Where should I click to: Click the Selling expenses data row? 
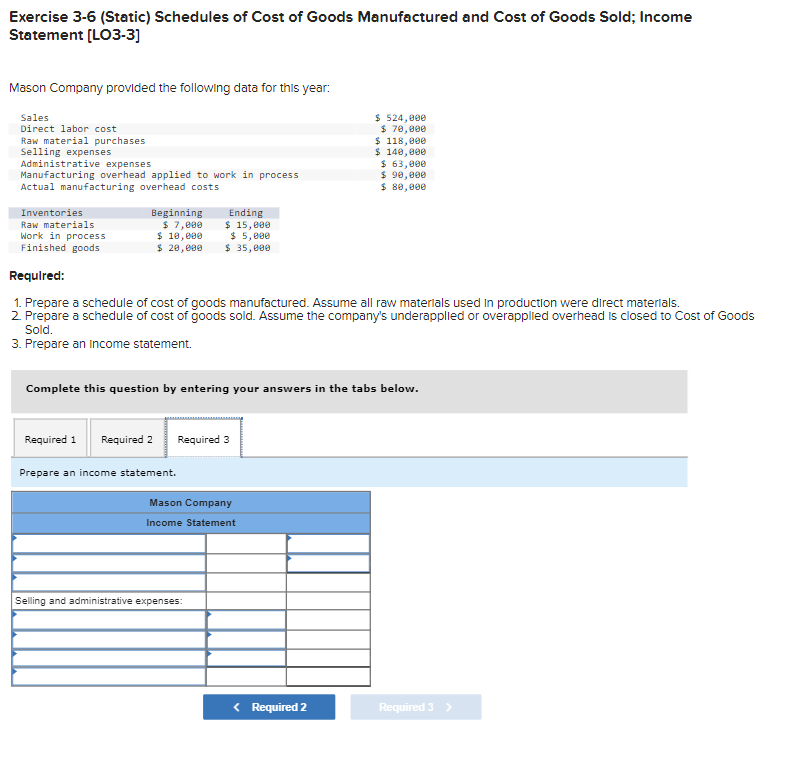point(222,152)
